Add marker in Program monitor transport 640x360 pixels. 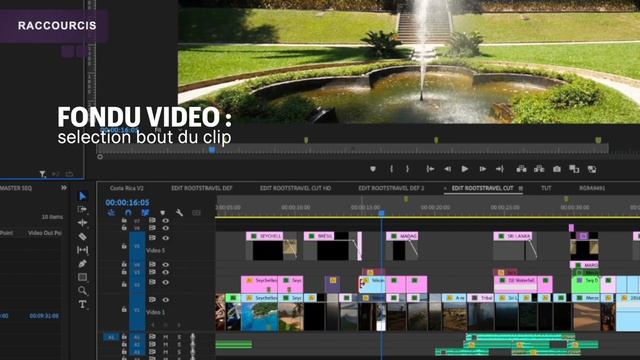click(373, 169)
